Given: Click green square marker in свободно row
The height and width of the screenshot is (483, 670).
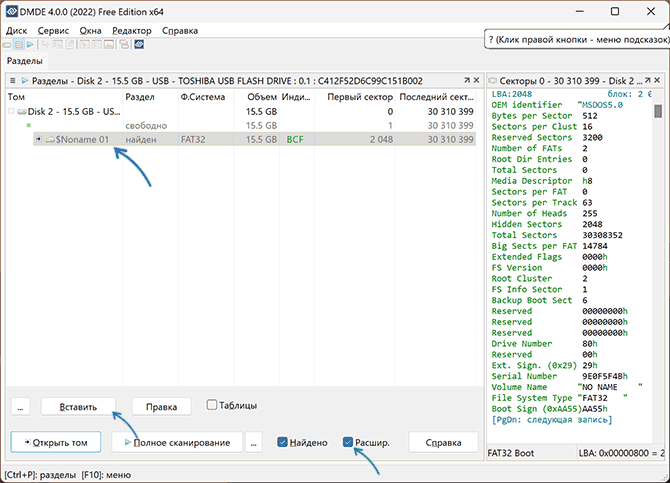Looking at the screenshot, I should (29, 125).
